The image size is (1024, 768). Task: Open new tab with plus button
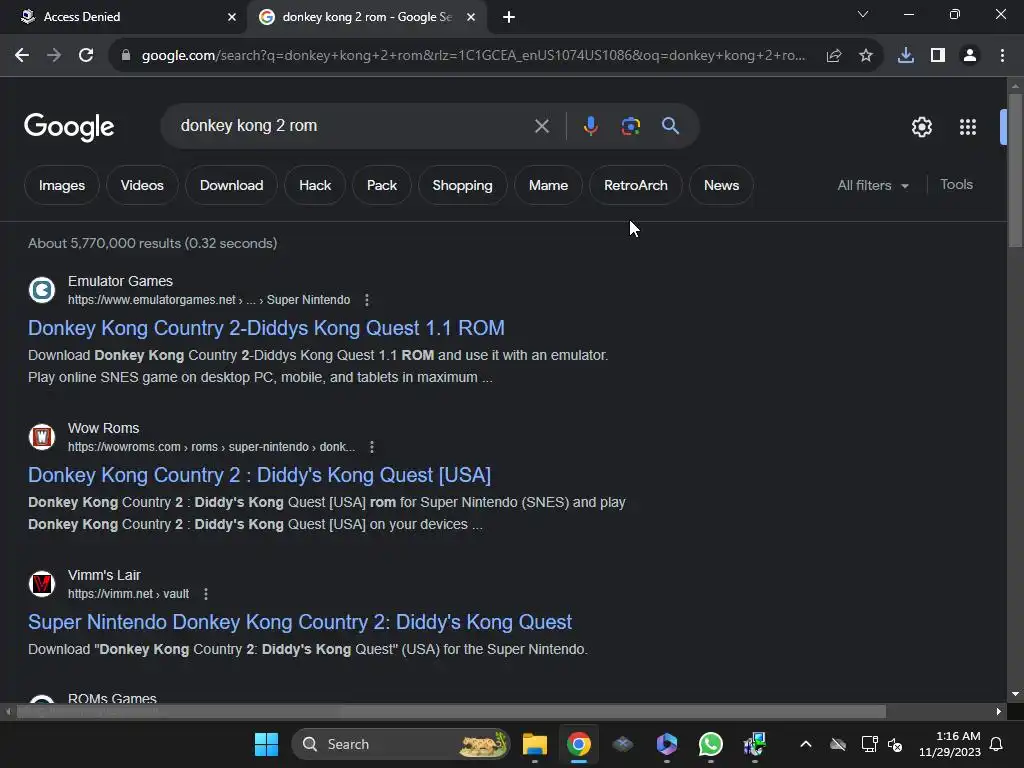[509, 17]
